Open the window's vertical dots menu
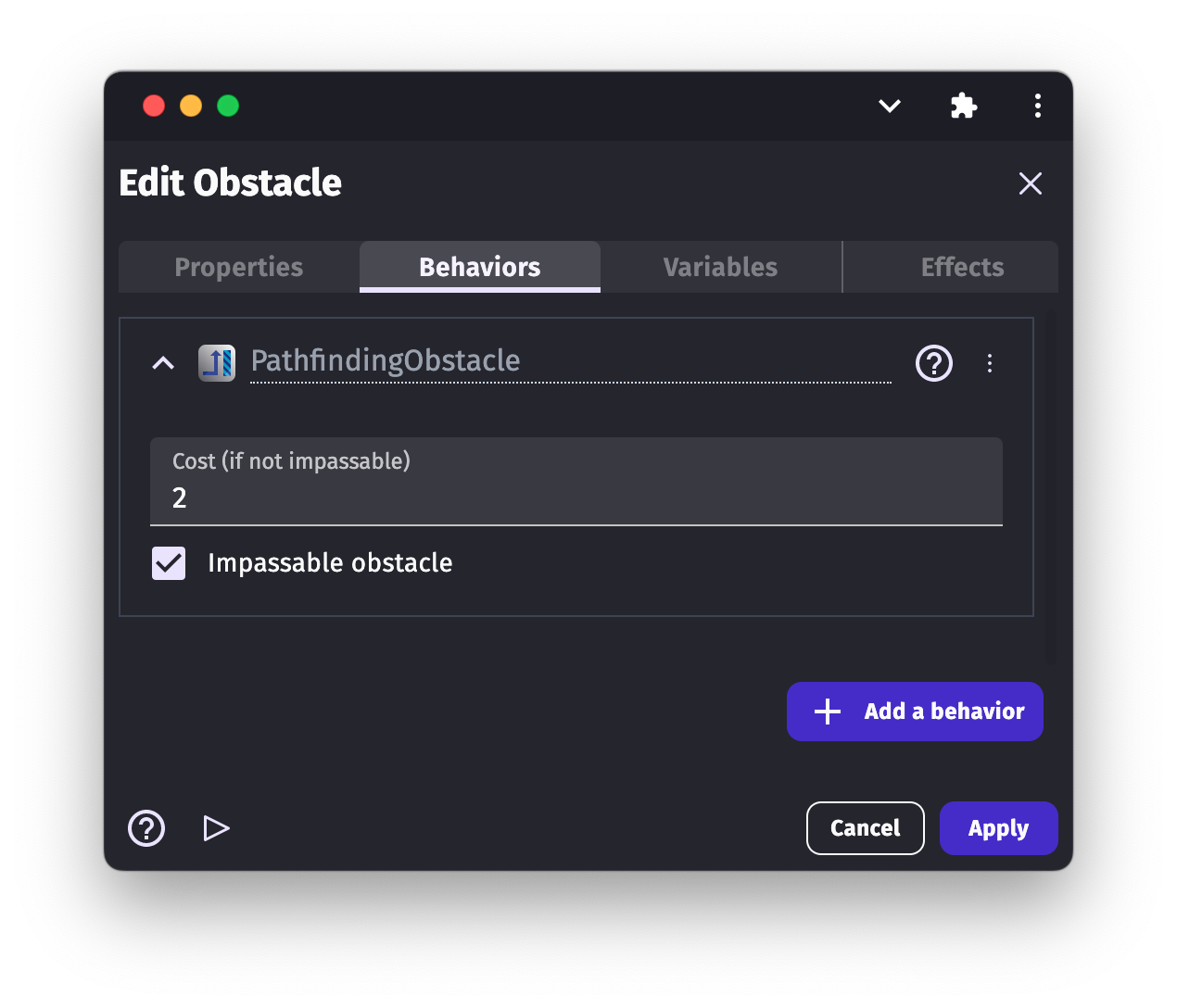The height and width of the screenshot is (1008, 1177). (x=1038, y=106)
